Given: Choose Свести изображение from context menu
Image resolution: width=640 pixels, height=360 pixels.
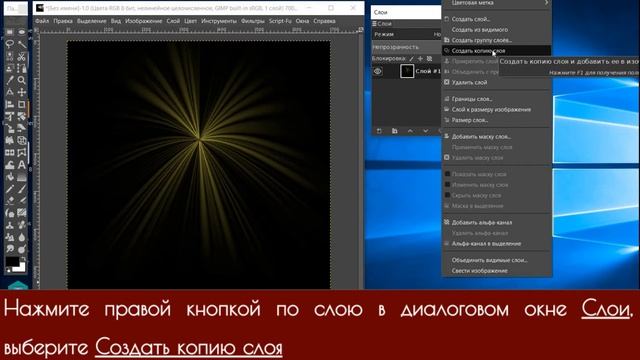Looking at the screenshot, I should point(497,271).
